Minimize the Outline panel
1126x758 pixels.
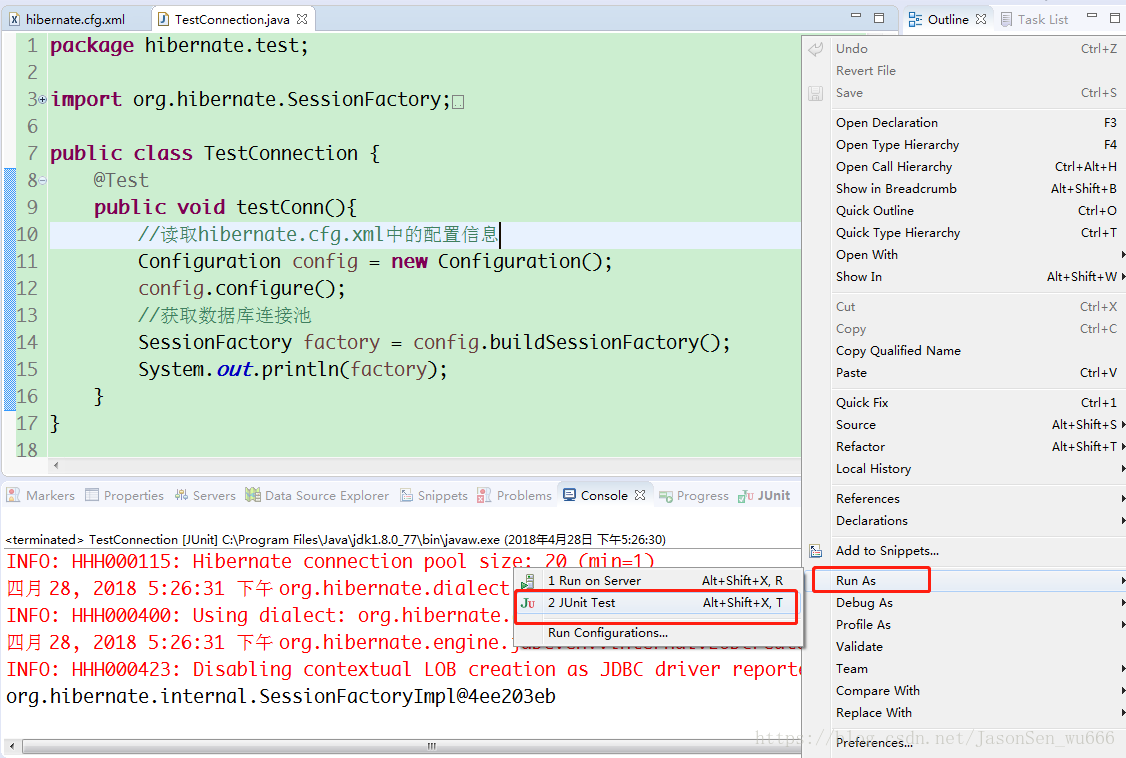point(1092,16)
